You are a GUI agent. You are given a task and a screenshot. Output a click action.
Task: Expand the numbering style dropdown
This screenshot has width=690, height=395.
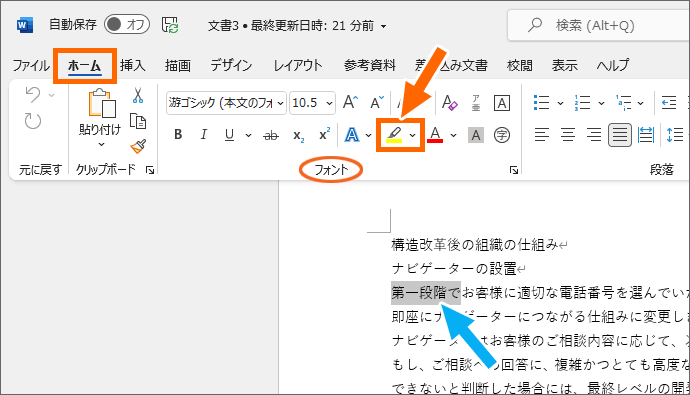click(601, 104)
